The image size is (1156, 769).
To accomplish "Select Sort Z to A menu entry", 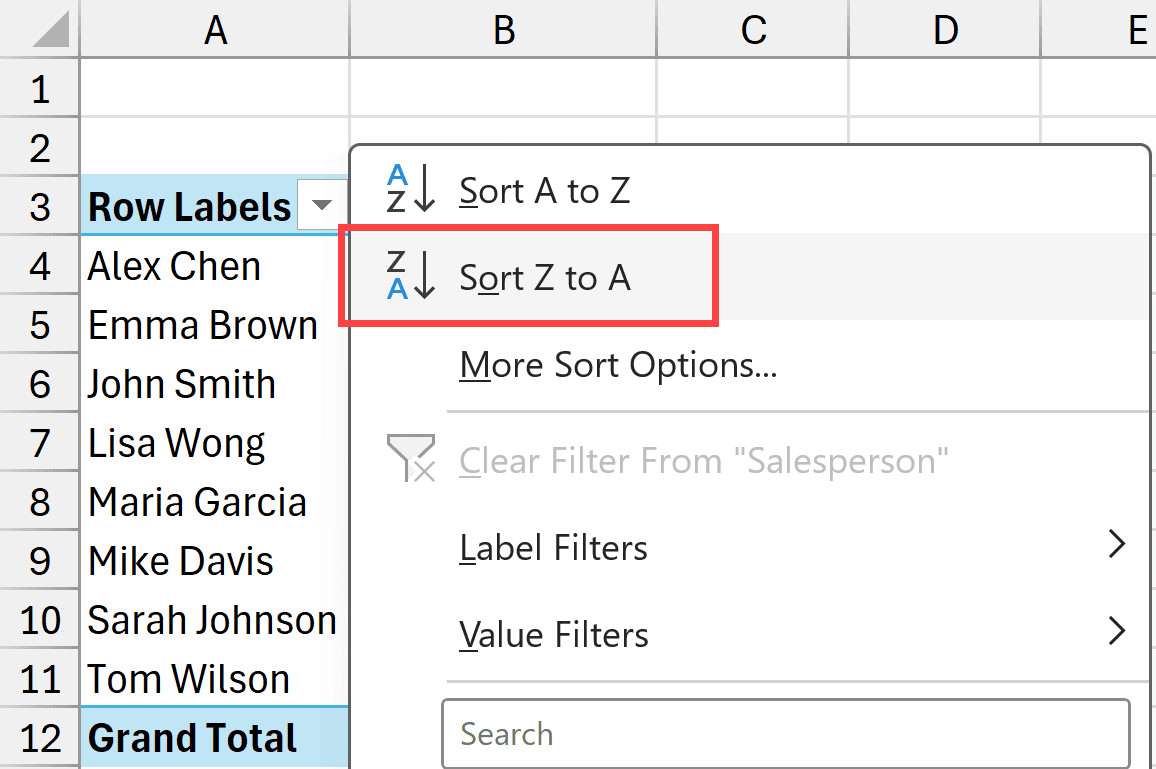I will point(544,277).
